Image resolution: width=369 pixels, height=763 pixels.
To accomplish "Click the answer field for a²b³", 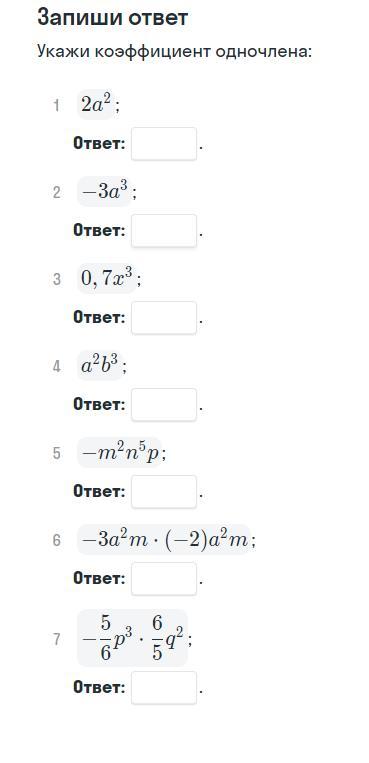I will (x=164, y=404).
